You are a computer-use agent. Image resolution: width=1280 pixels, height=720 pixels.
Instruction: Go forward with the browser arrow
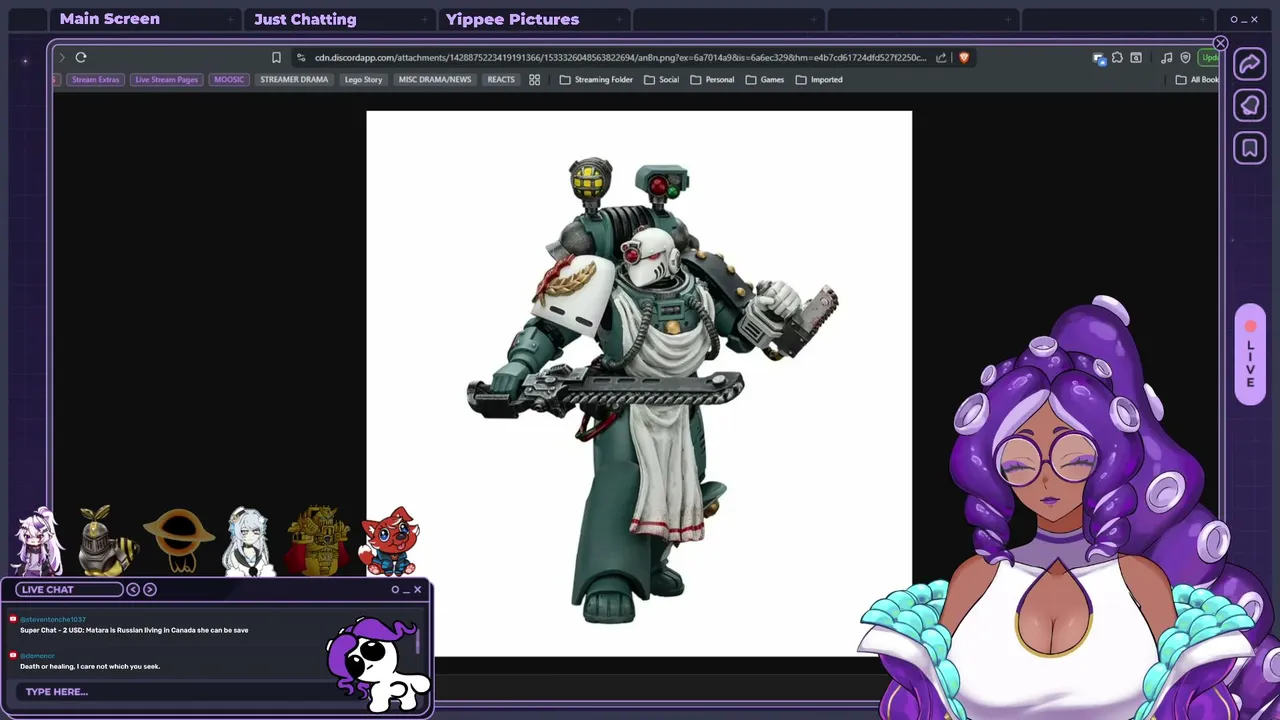coord(62,58)
